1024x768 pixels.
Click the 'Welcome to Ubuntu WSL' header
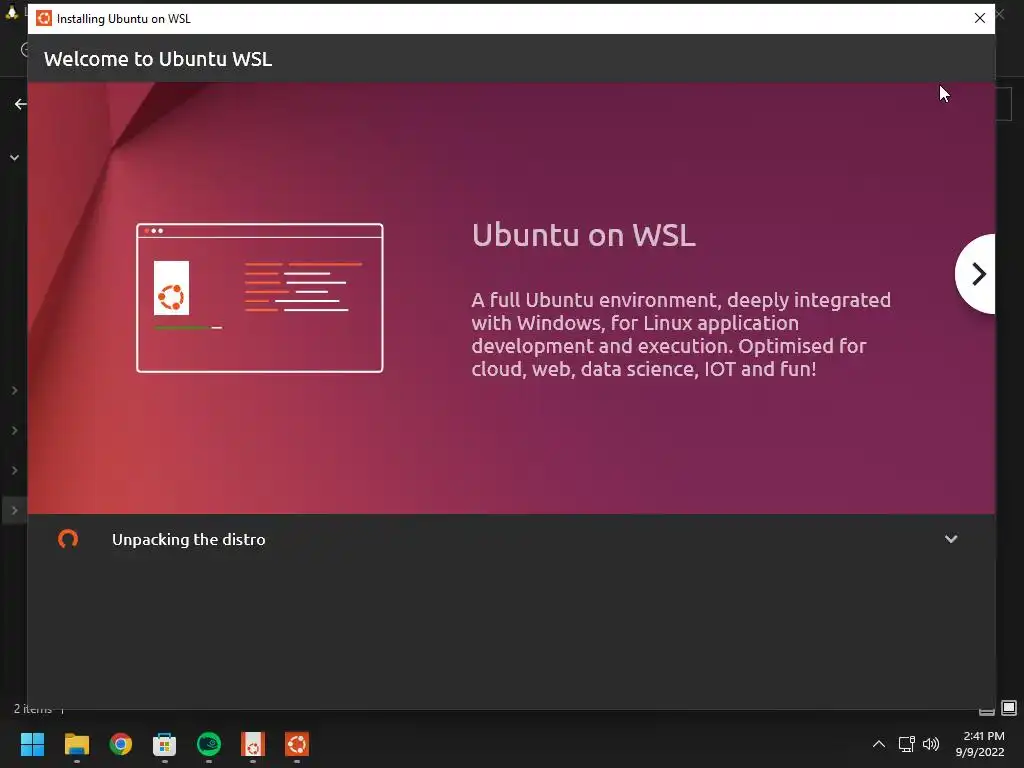pos(158,59)
